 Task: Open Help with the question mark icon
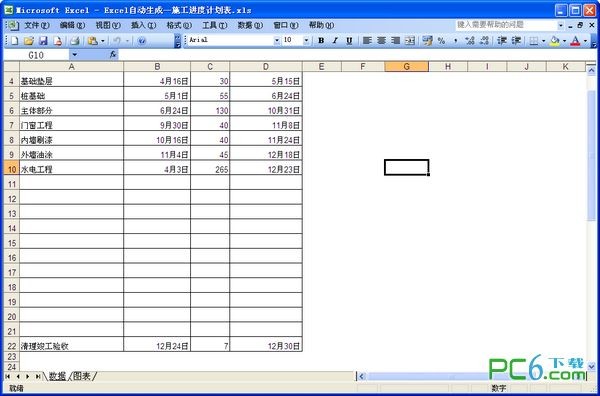coord(141,41)
